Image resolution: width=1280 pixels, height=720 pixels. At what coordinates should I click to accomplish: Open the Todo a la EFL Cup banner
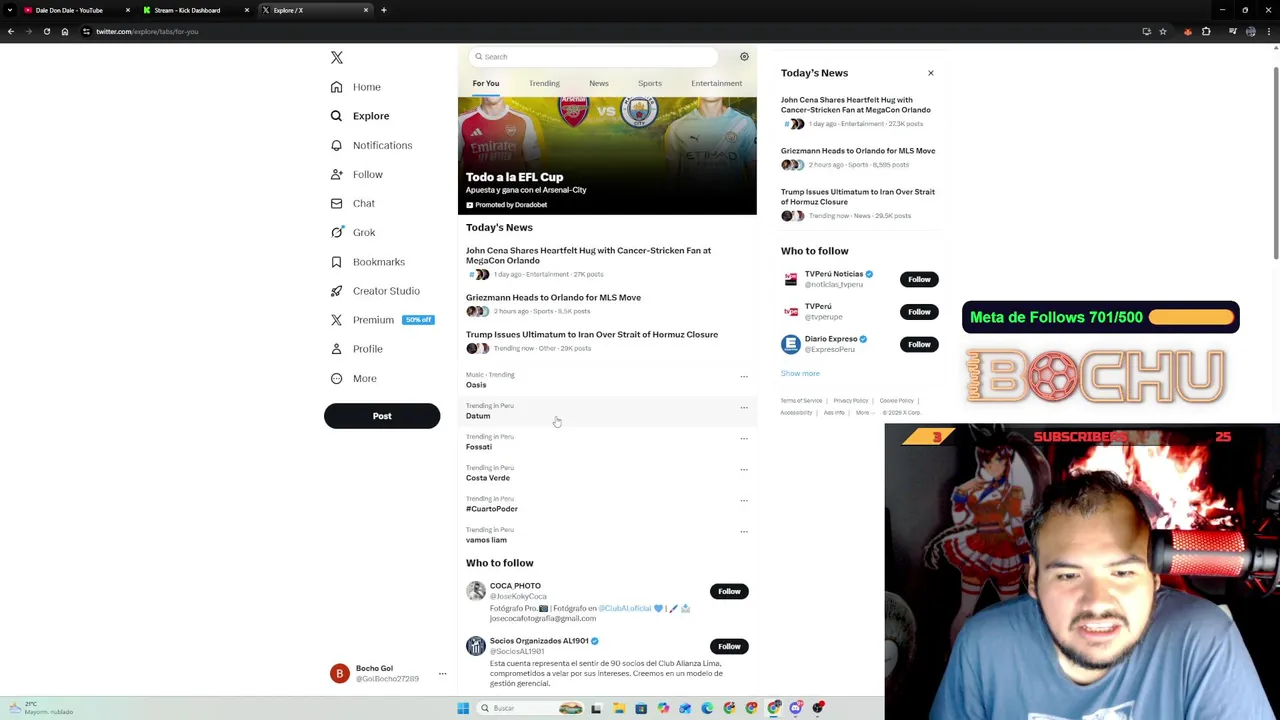click(607, 156)
